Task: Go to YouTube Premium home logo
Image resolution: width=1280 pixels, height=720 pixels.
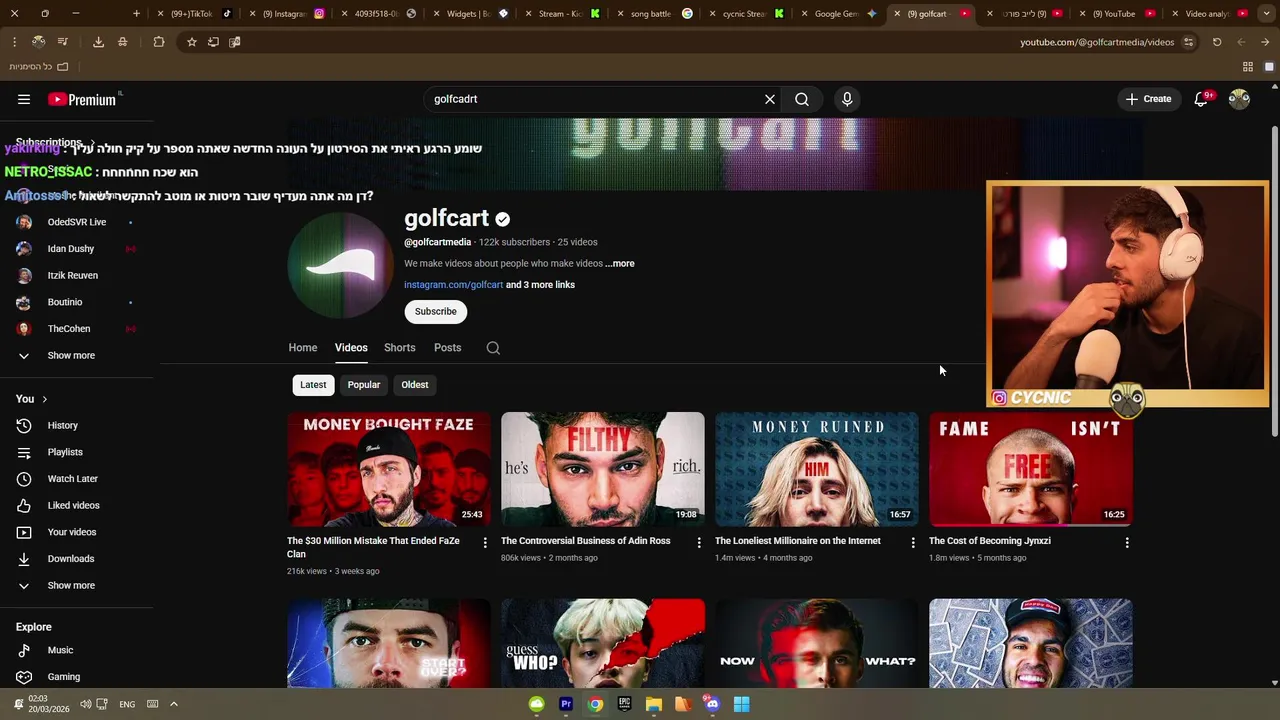Action: (x=82, y=99)
